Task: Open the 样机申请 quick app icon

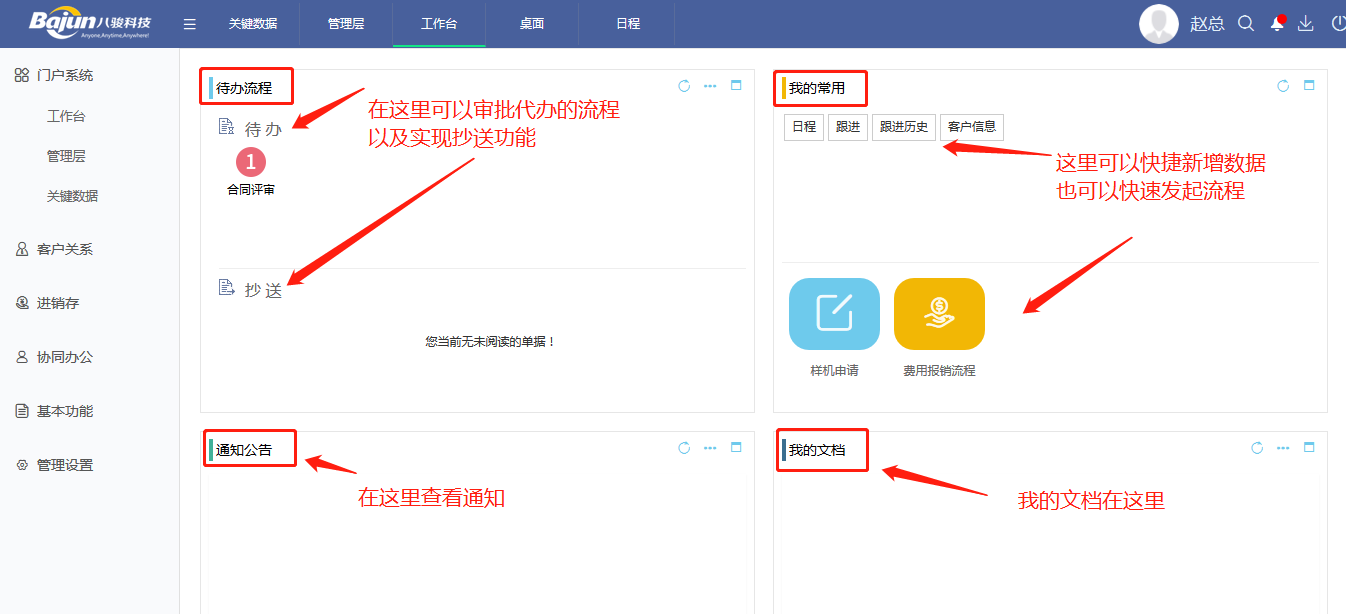Action: (833, 313)
